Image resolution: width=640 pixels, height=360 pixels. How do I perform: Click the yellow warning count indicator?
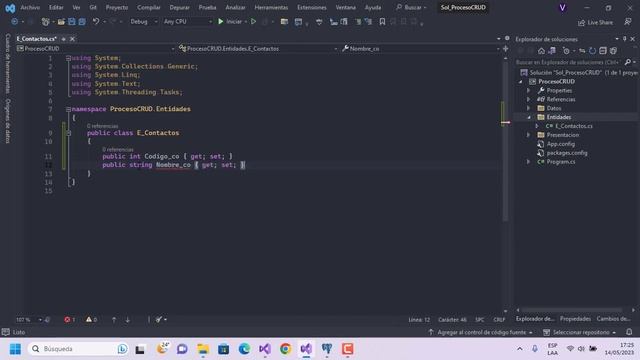[91, 320]
